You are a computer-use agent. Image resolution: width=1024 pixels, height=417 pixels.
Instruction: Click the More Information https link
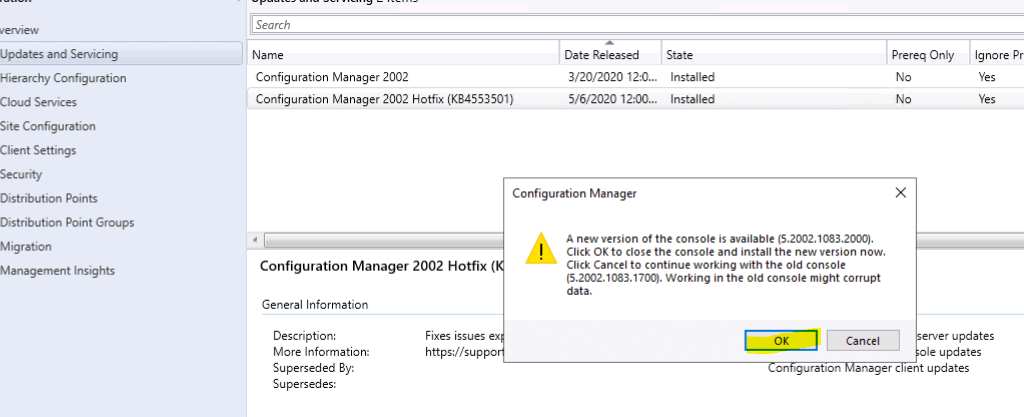pos(465,352)
